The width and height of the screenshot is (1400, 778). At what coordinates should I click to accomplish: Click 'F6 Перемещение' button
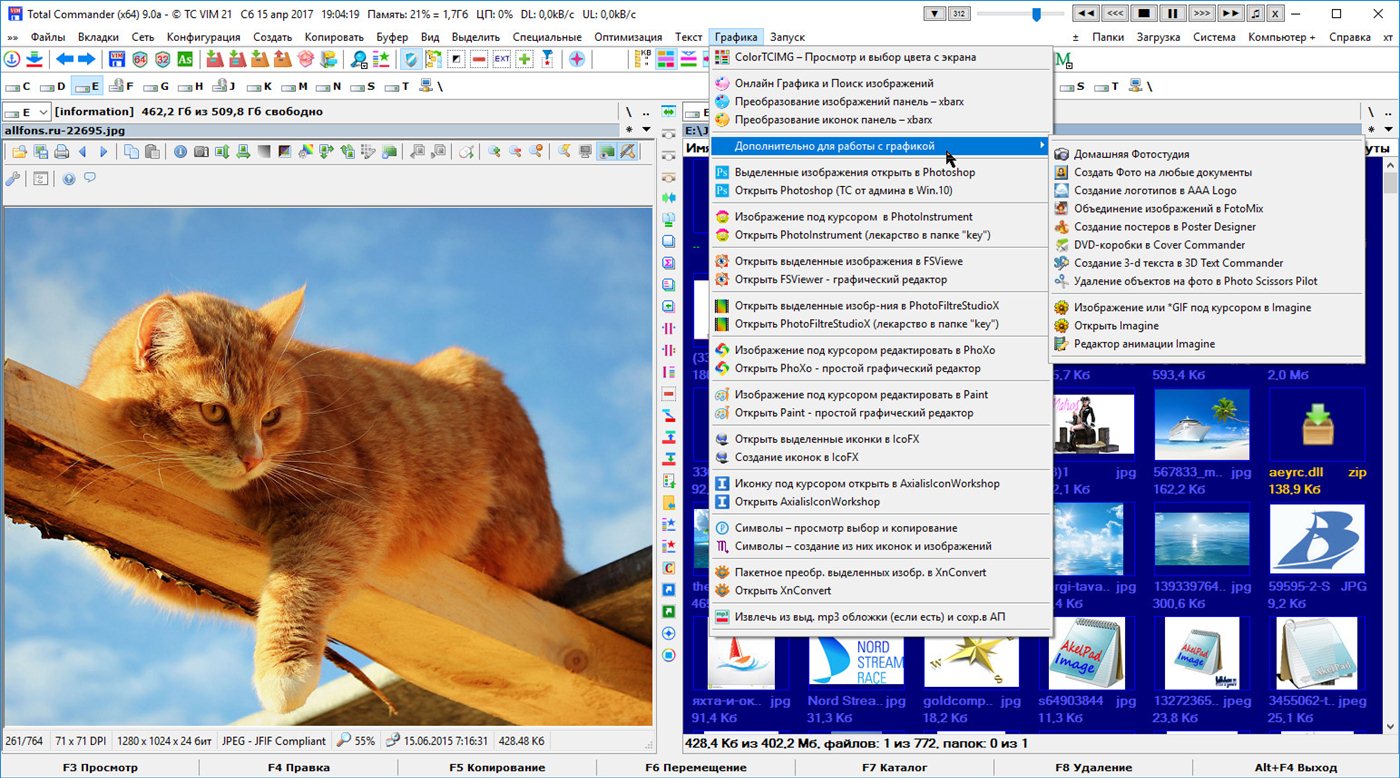[696, 768]
